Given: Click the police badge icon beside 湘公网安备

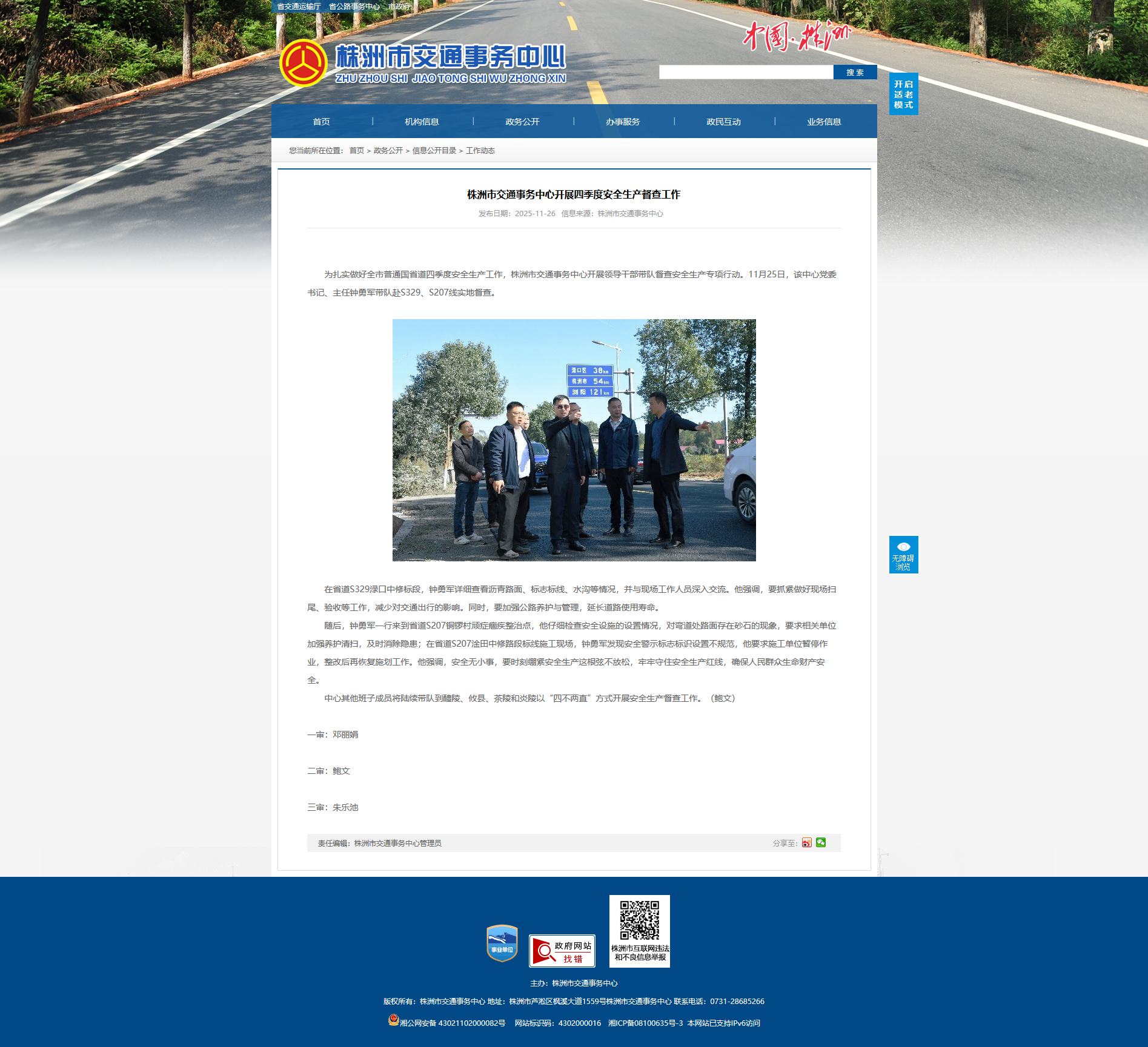Looking at the screenshot, I should (393, 1020).
